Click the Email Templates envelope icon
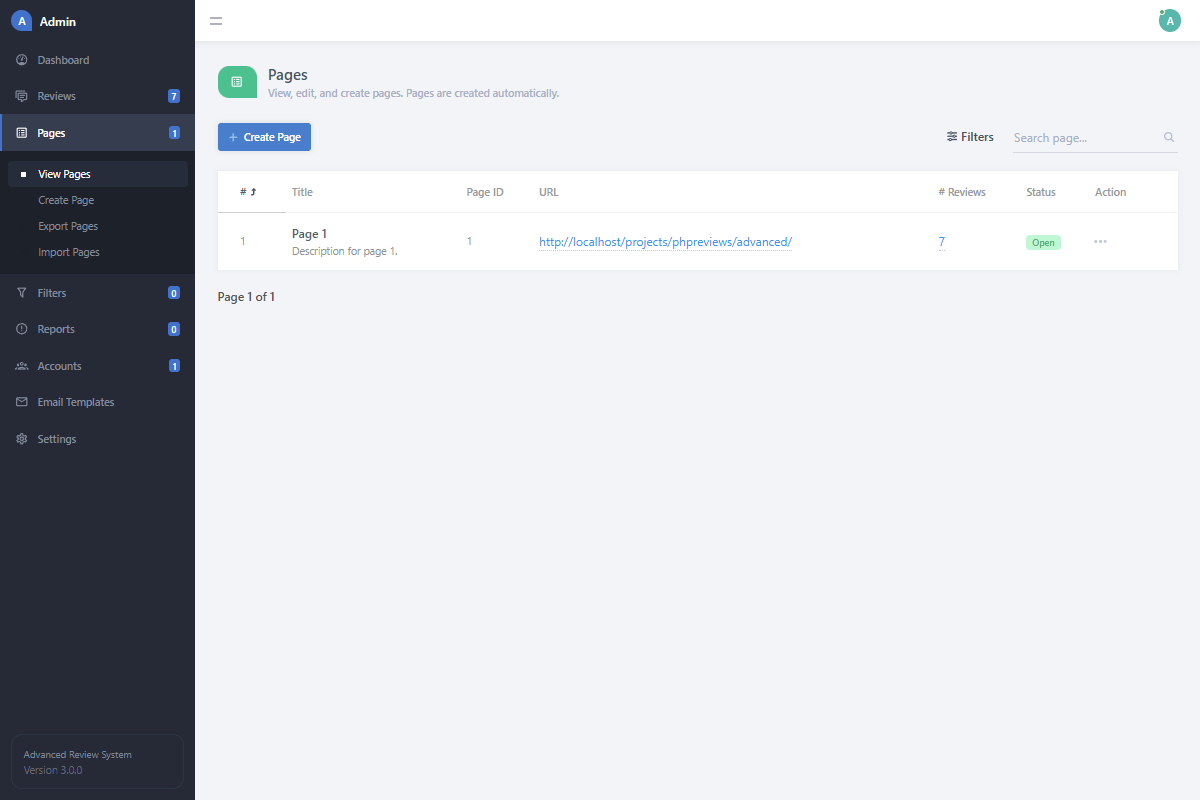The height and width of the screenshot is (800, 1200). (x=21, y=401)
